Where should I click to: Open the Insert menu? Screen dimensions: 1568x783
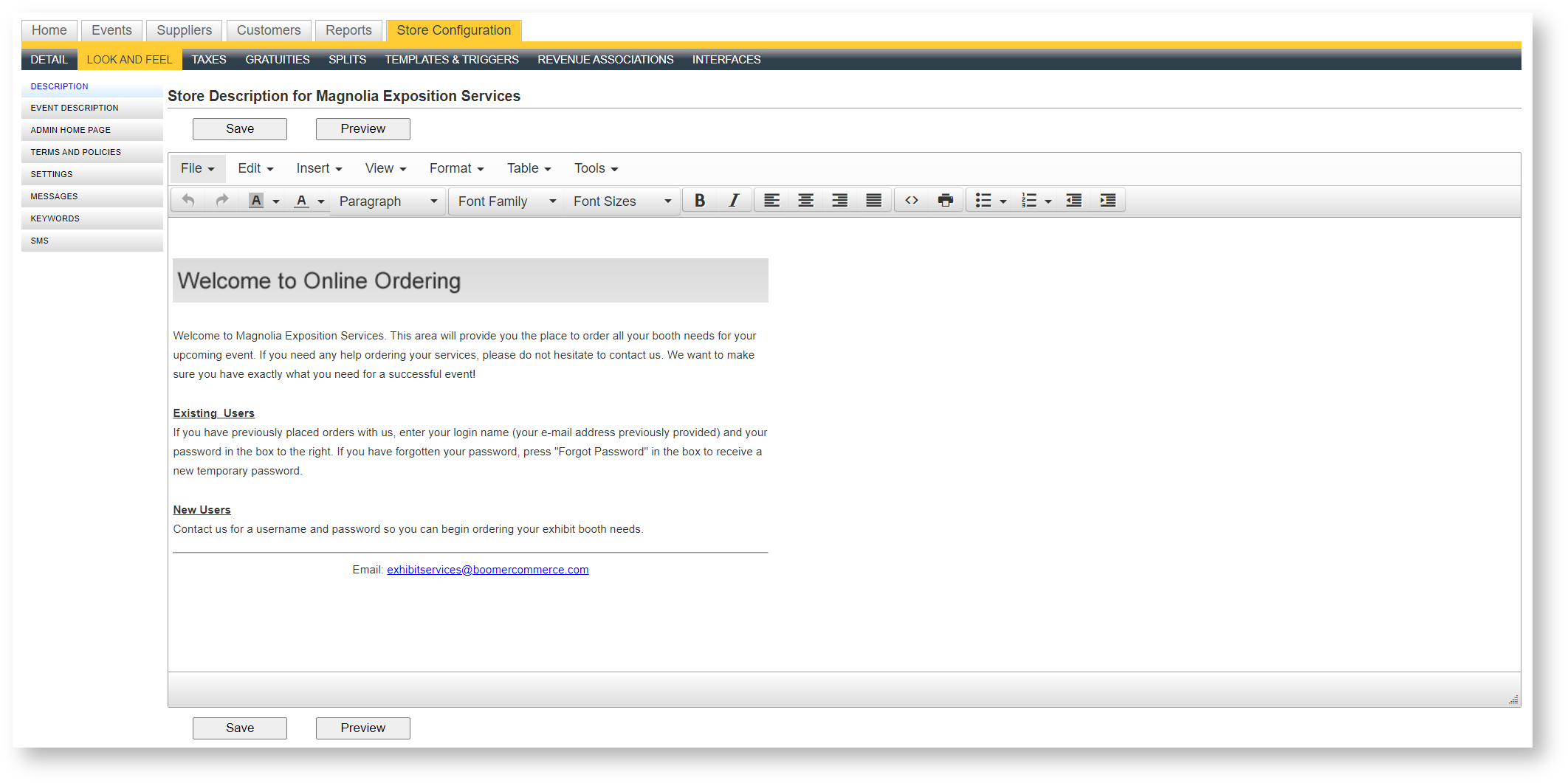pos(319,168)
